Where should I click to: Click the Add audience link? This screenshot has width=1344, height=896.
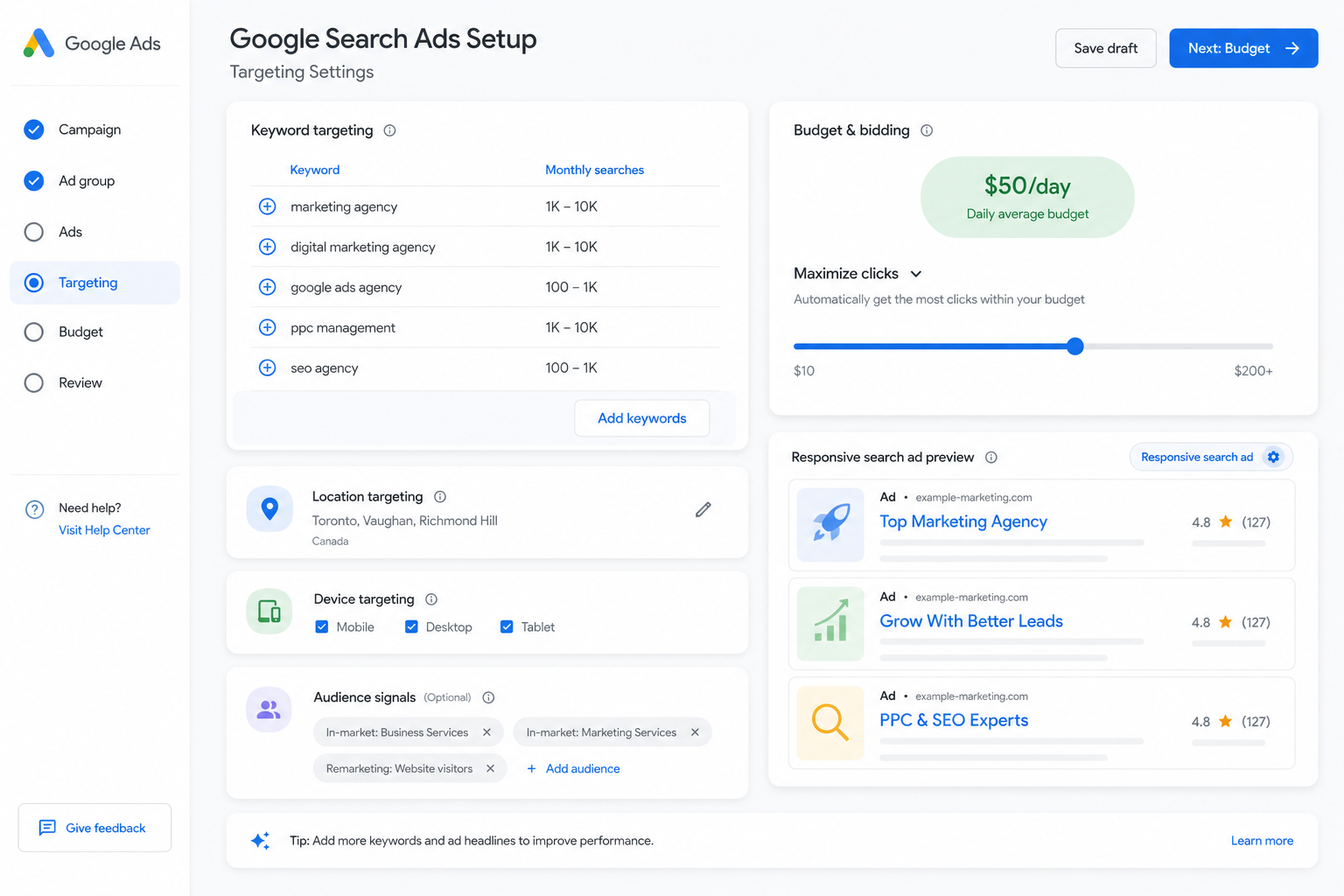point(573,768)
